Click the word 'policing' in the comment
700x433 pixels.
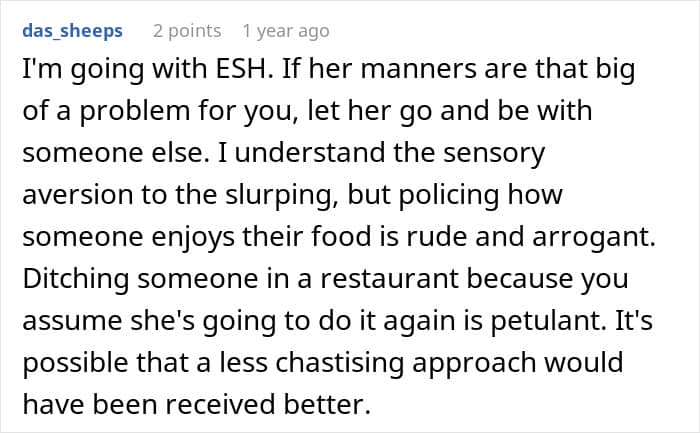(448, 196)
